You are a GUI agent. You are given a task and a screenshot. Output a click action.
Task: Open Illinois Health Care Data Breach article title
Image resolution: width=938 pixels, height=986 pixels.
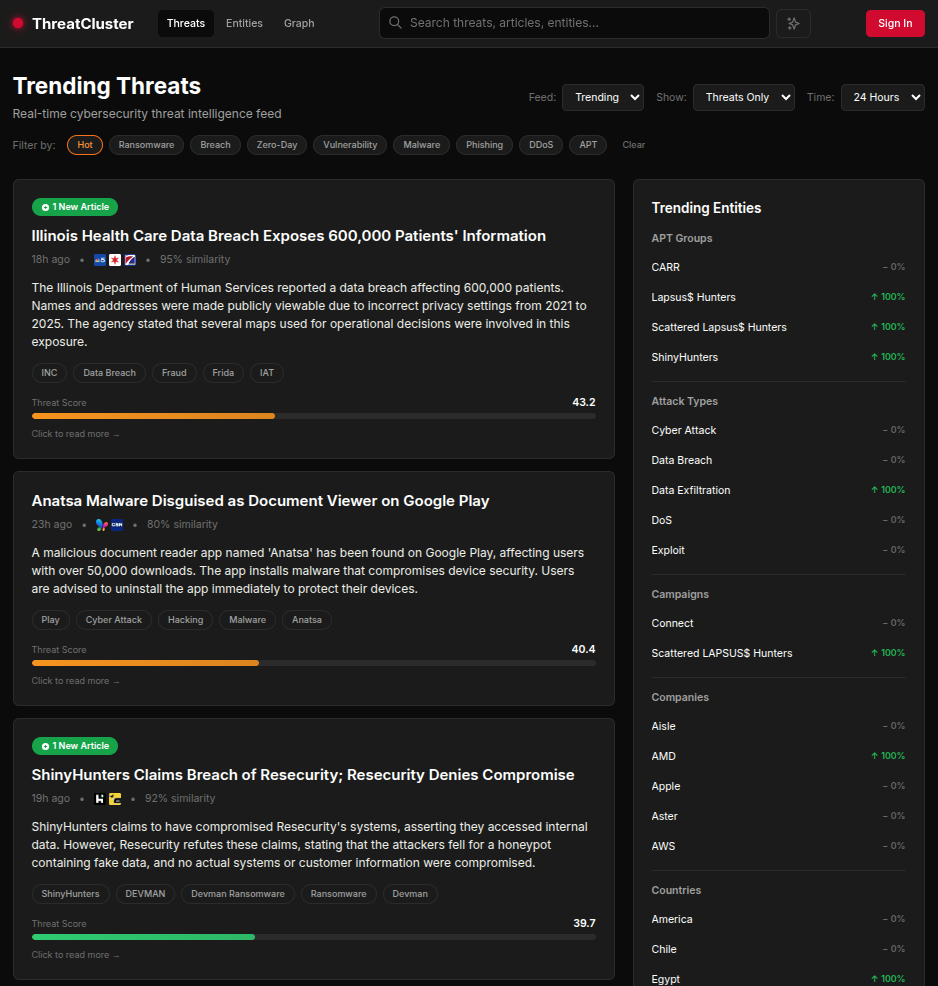289,236
